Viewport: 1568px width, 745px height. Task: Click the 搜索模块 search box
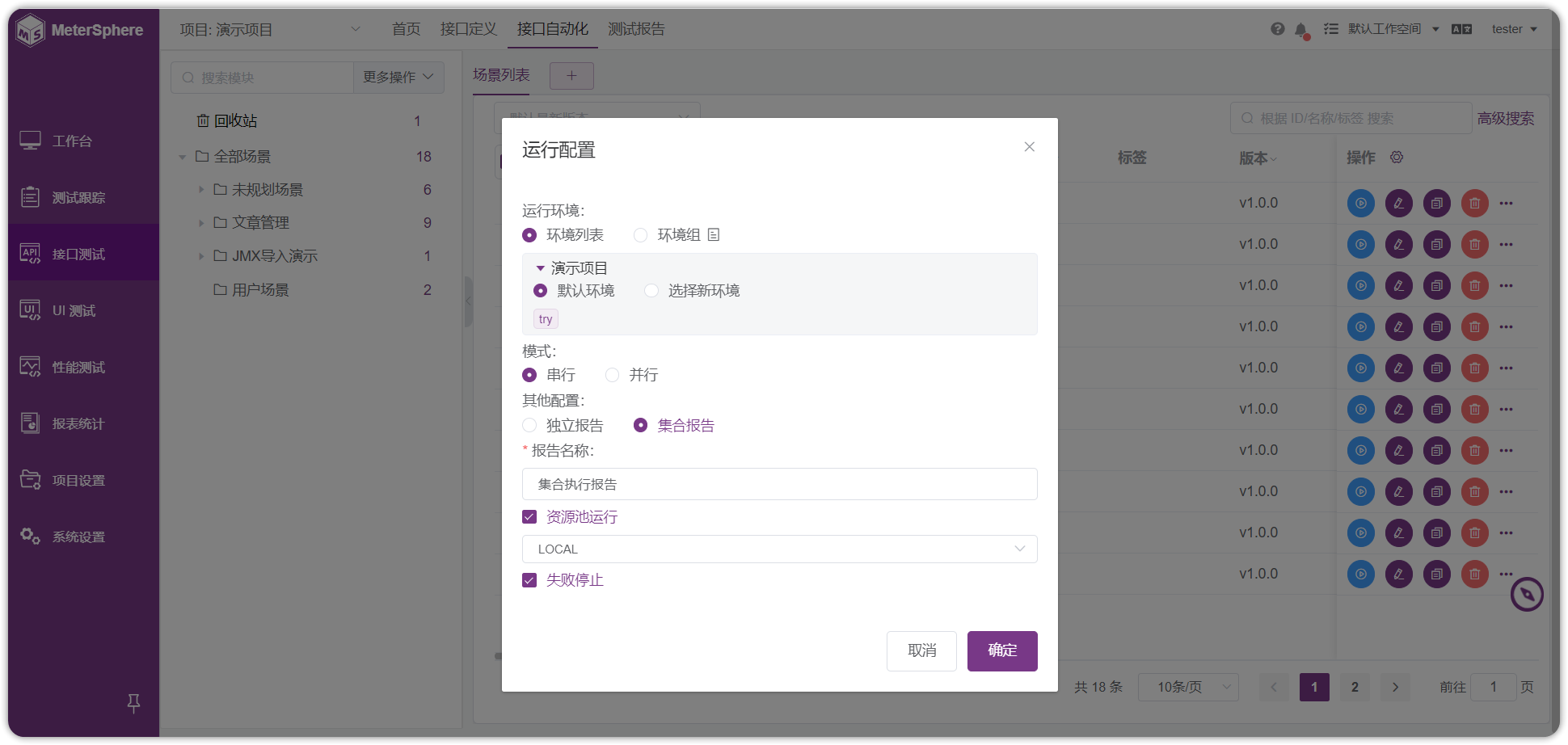tap(262, 78)
